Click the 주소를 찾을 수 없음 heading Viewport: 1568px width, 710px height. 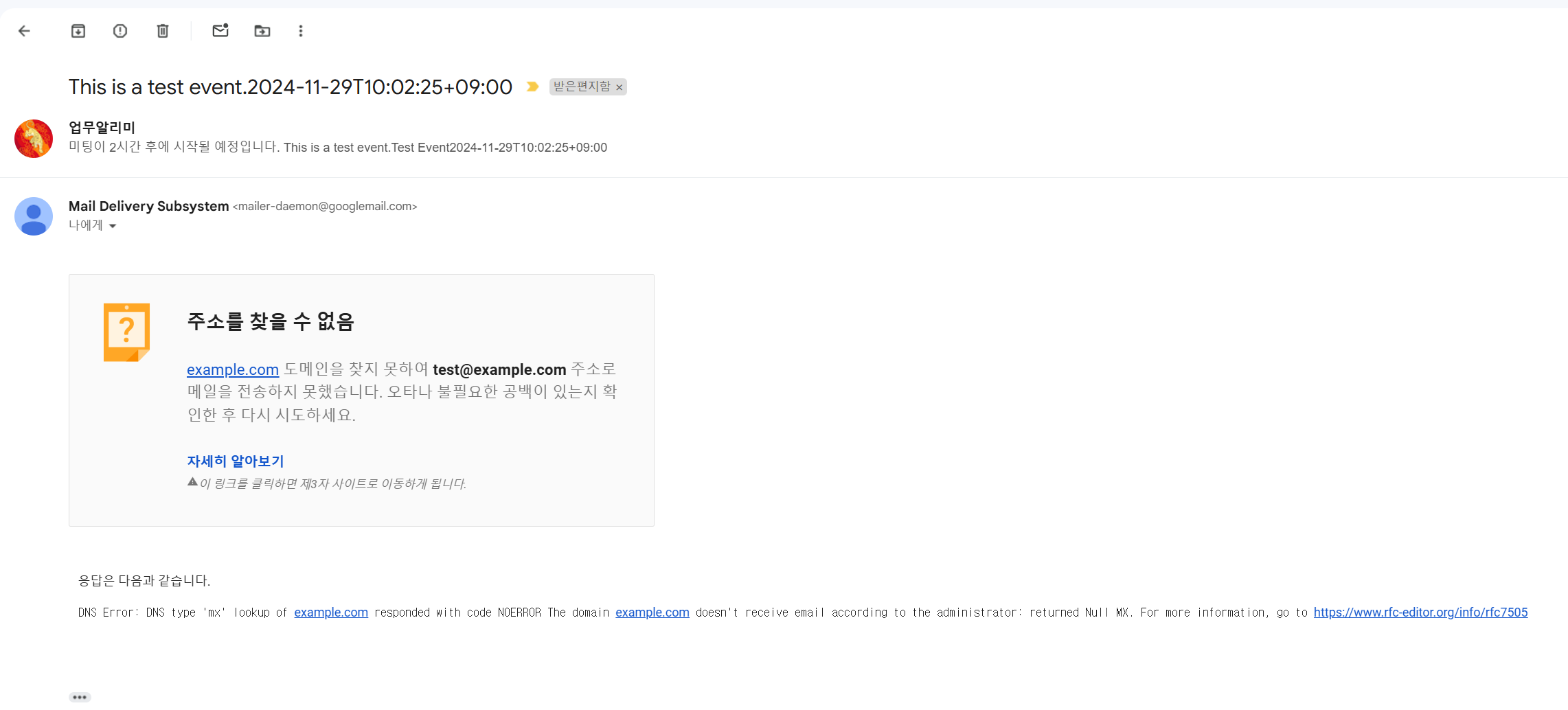point(271,321)
